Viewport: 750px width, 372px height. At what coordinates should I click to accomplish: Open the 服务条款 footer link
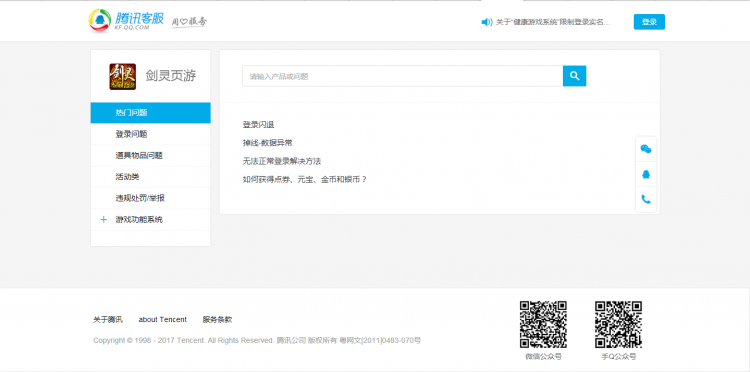click(x=217, y=319)
